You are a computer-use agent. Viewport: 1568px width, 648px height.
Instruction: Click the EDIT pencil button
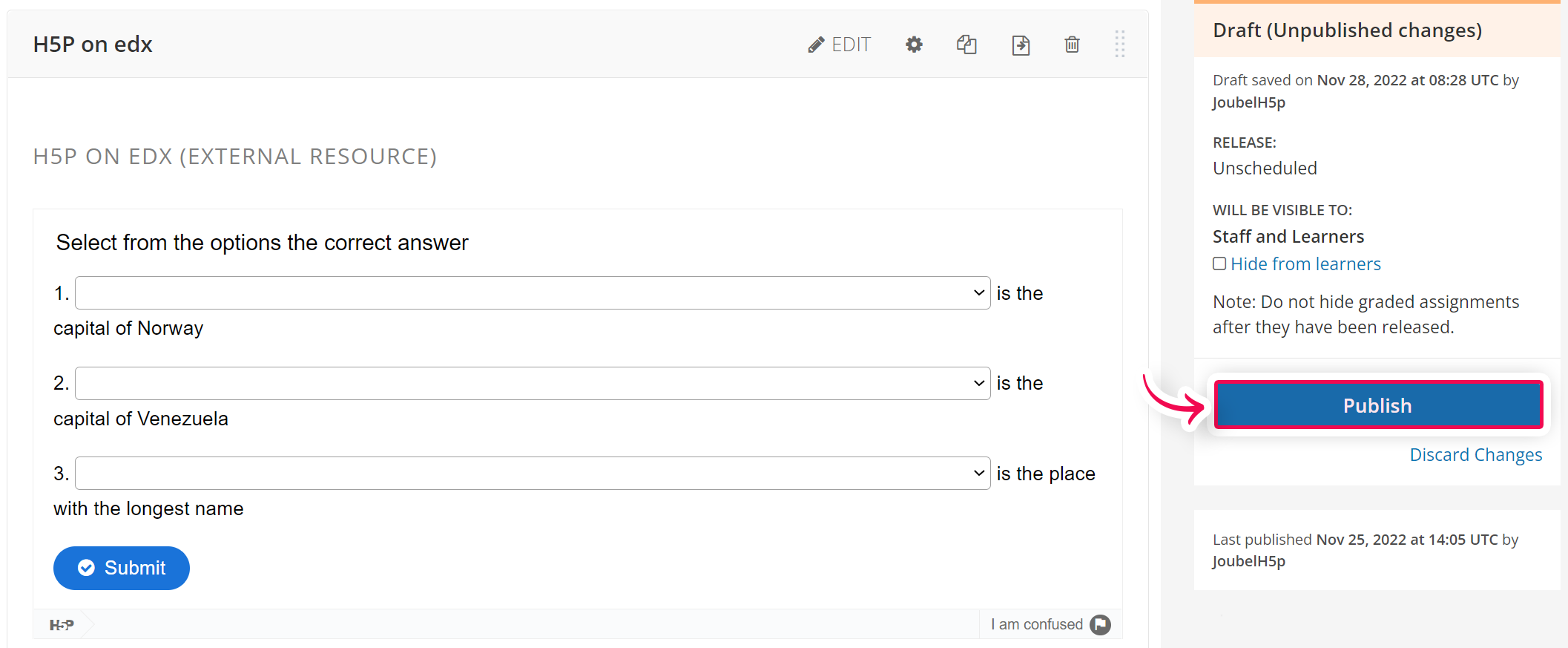[840, 45]
